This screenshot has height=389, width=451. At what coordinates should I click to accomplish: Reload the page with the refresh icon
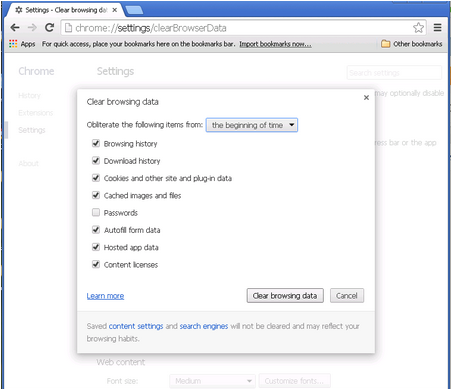50,28
